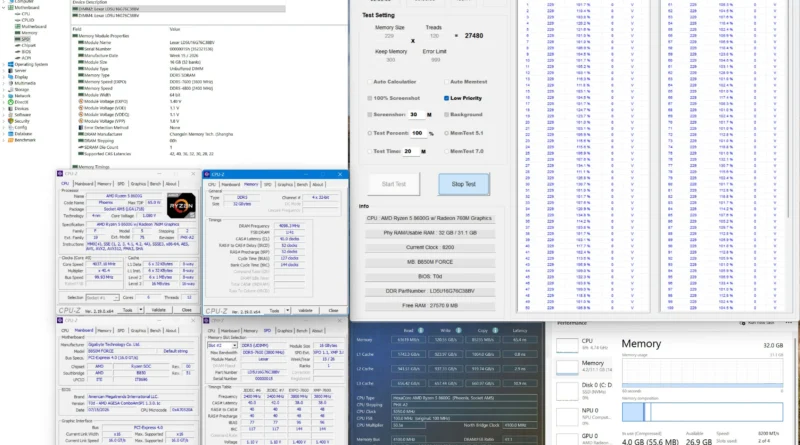Click the info icon next to Read
Screen dimensions: 800x445
pos(421,330)
